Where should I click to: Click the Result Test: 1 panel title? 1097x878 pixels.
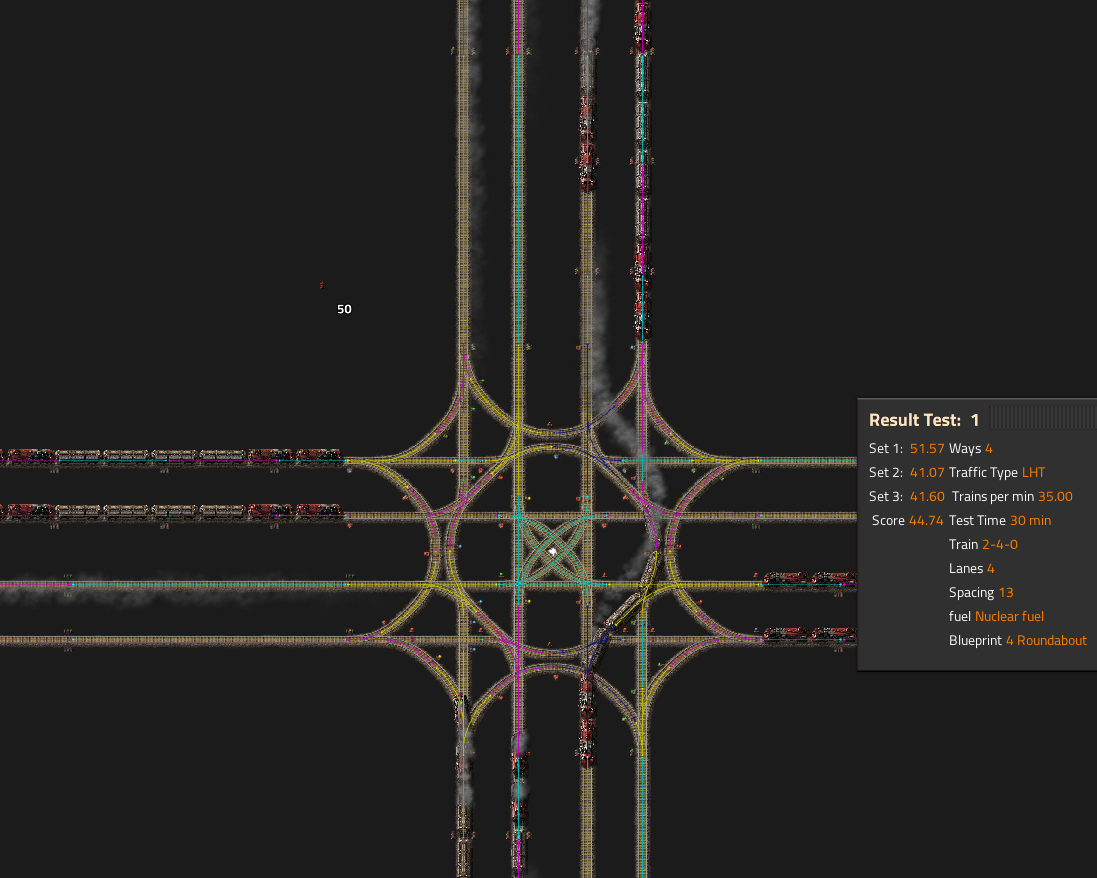click(x=923, y=420)
